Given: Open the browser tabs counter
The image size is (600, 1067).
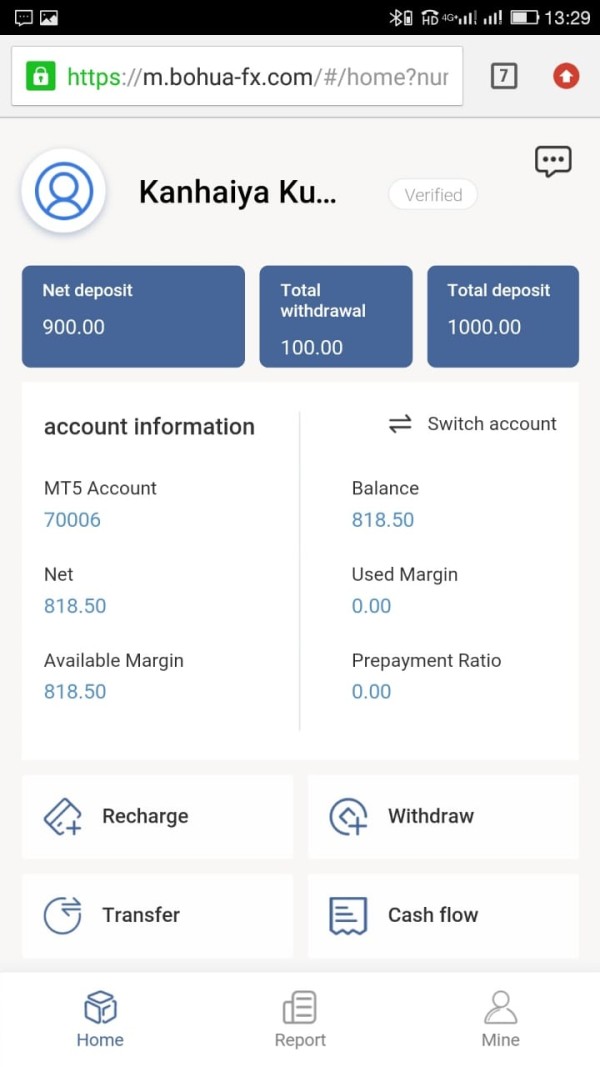Looking at the screenshot, I should [x=504, y=75].
